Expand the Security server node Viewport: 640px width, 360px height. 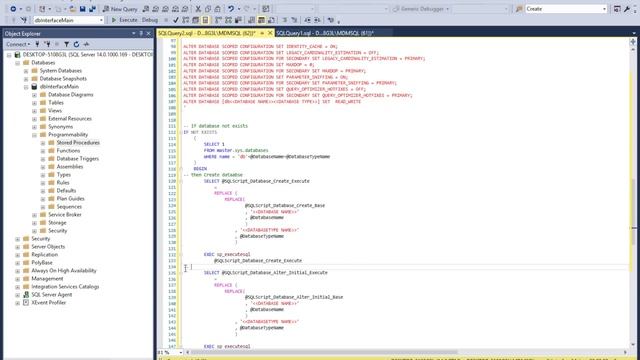[18, 239]
